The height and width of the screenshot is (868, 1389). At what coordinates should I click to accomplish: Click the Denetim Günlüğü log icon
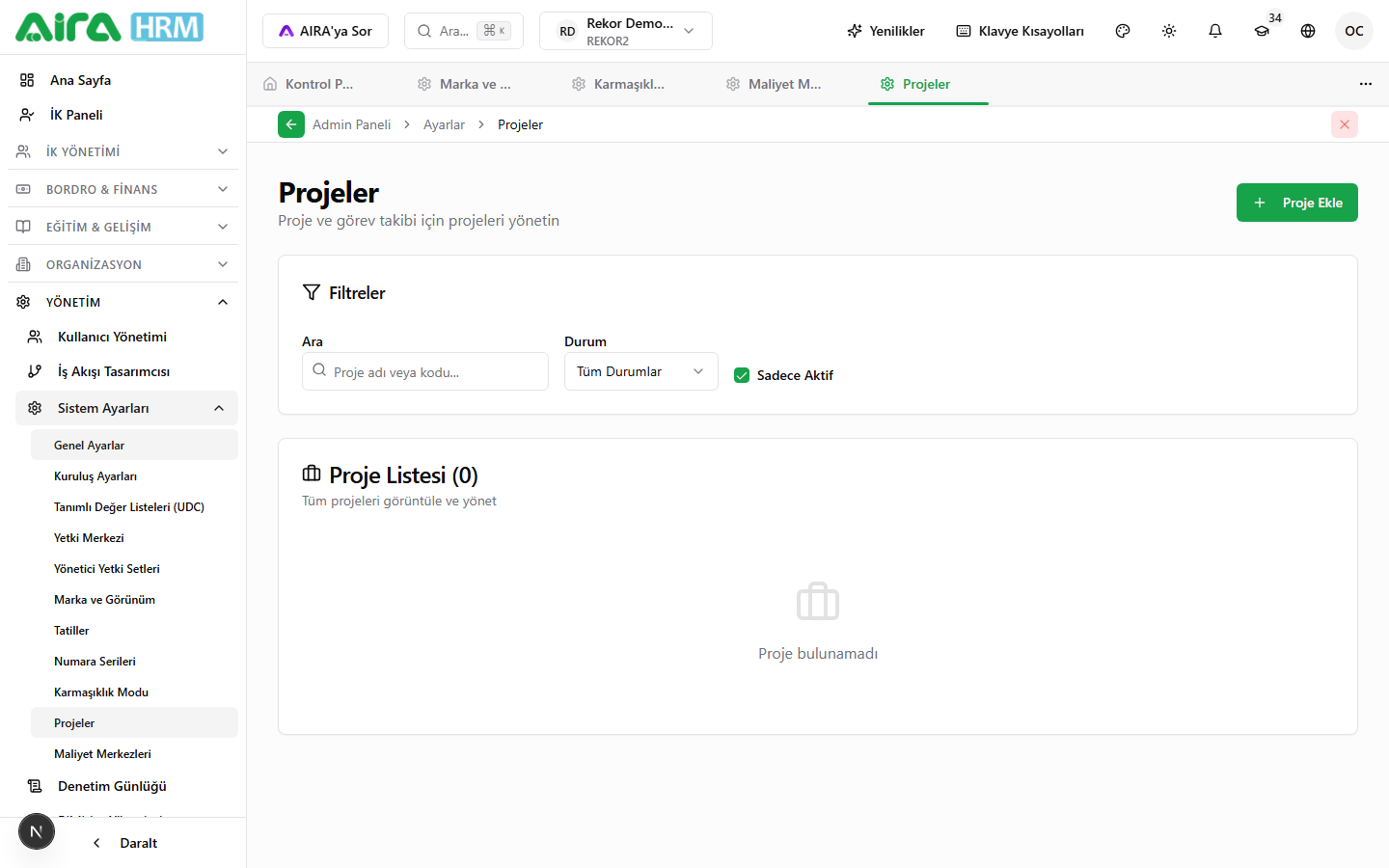[x=35, y=786]
